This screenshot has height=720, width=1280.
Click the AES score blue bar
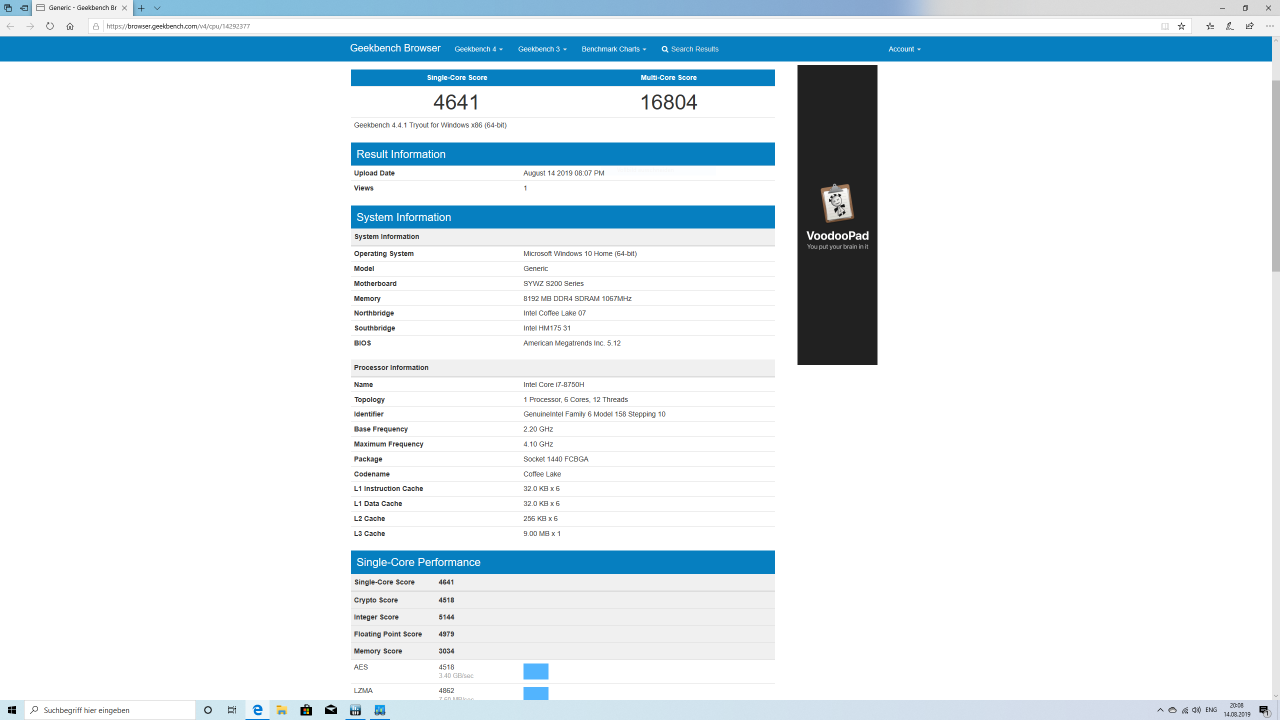[536, 671]
